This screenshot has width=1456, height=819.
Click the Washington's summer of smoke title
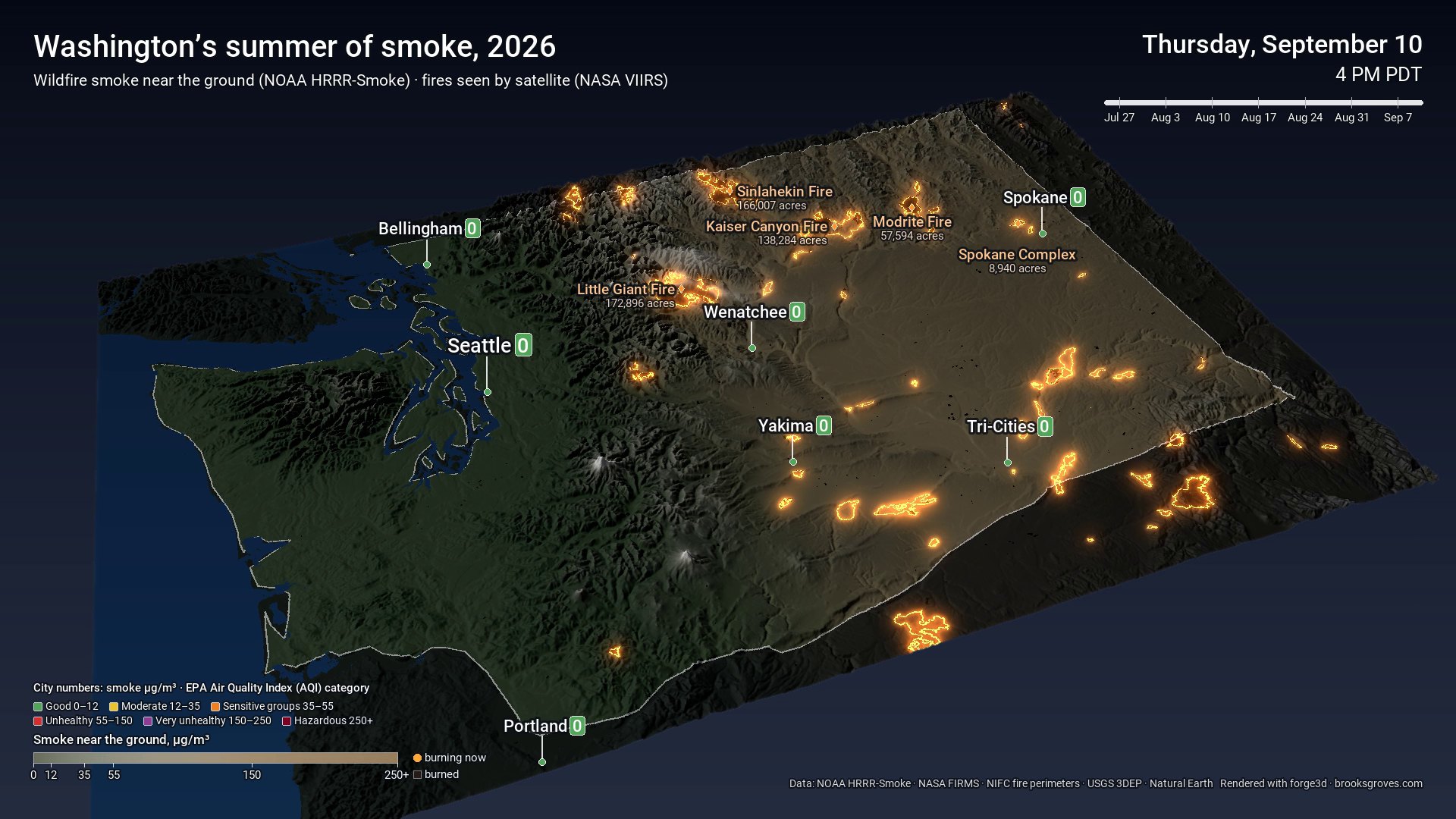click(295, 47)
